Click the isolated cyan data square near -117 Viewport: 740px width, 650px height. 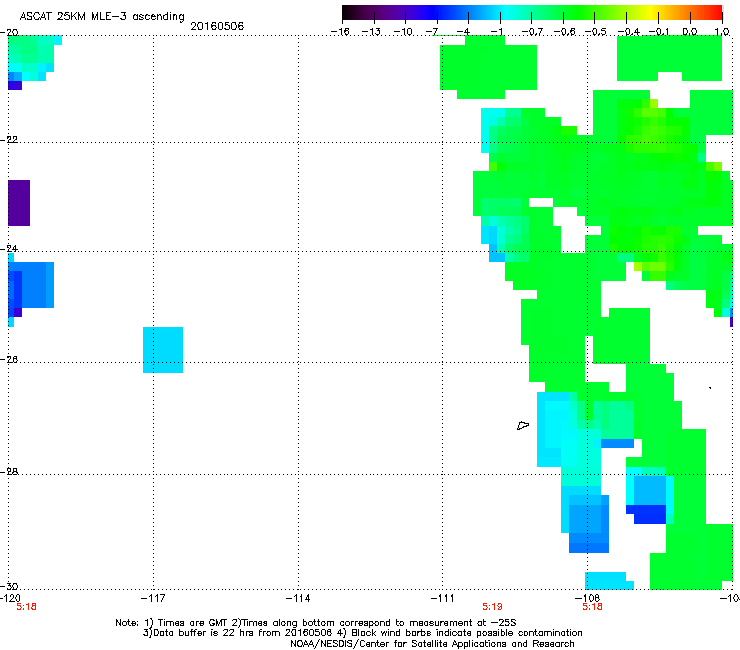click(163, 350)
